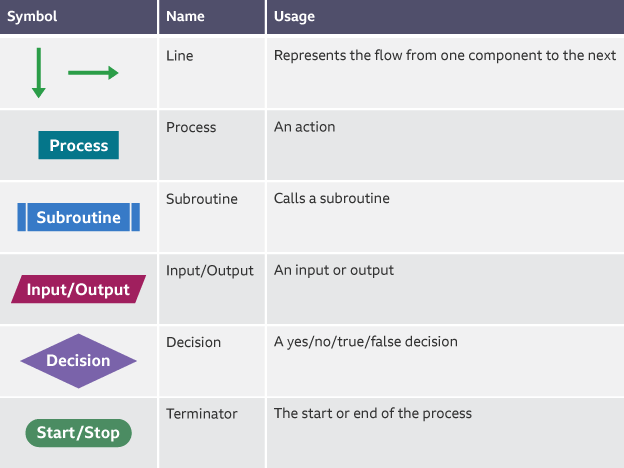Select the Line name cell

point(180,56)
